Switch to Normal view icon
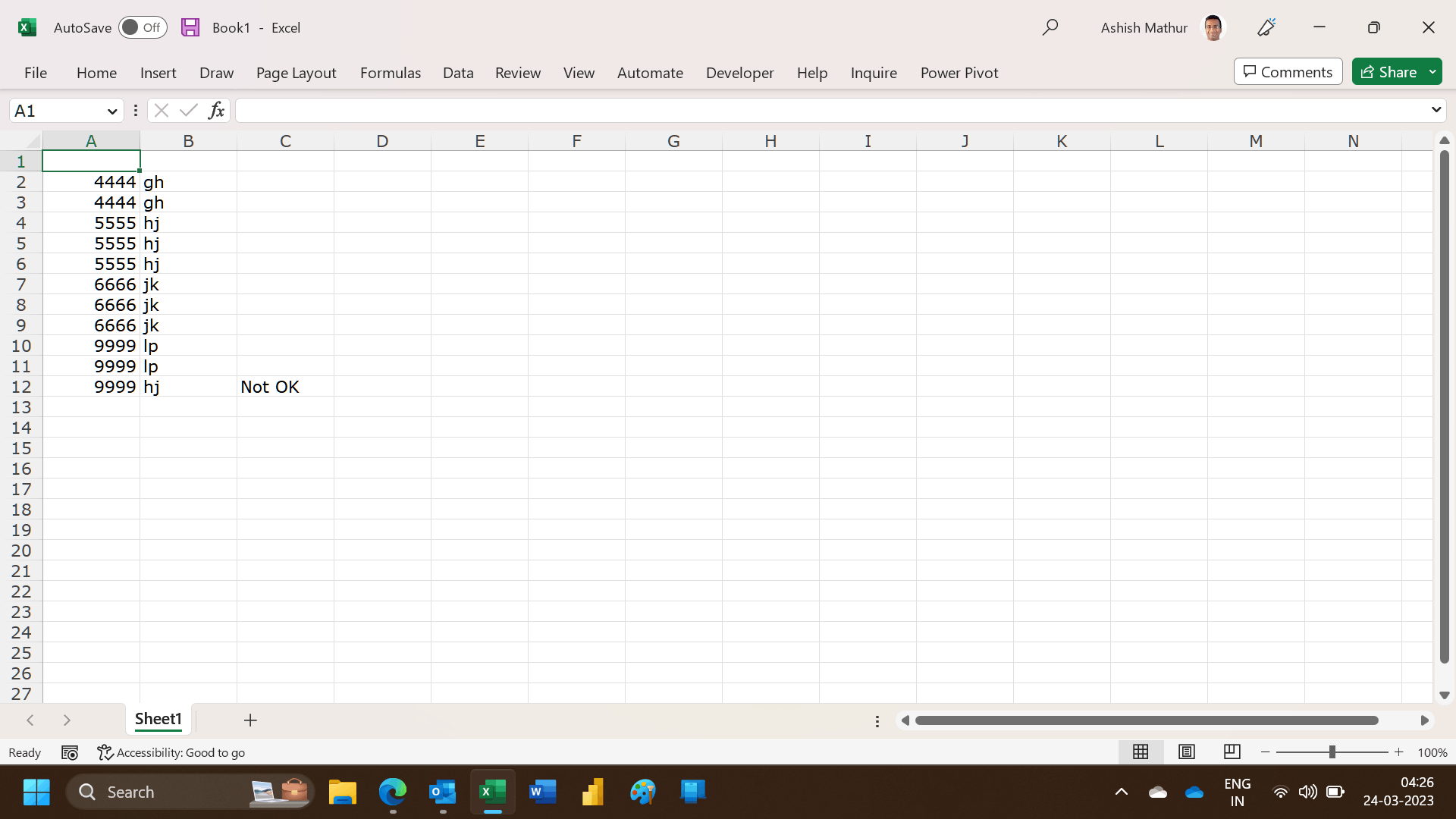 click(x=1141, y=752)
